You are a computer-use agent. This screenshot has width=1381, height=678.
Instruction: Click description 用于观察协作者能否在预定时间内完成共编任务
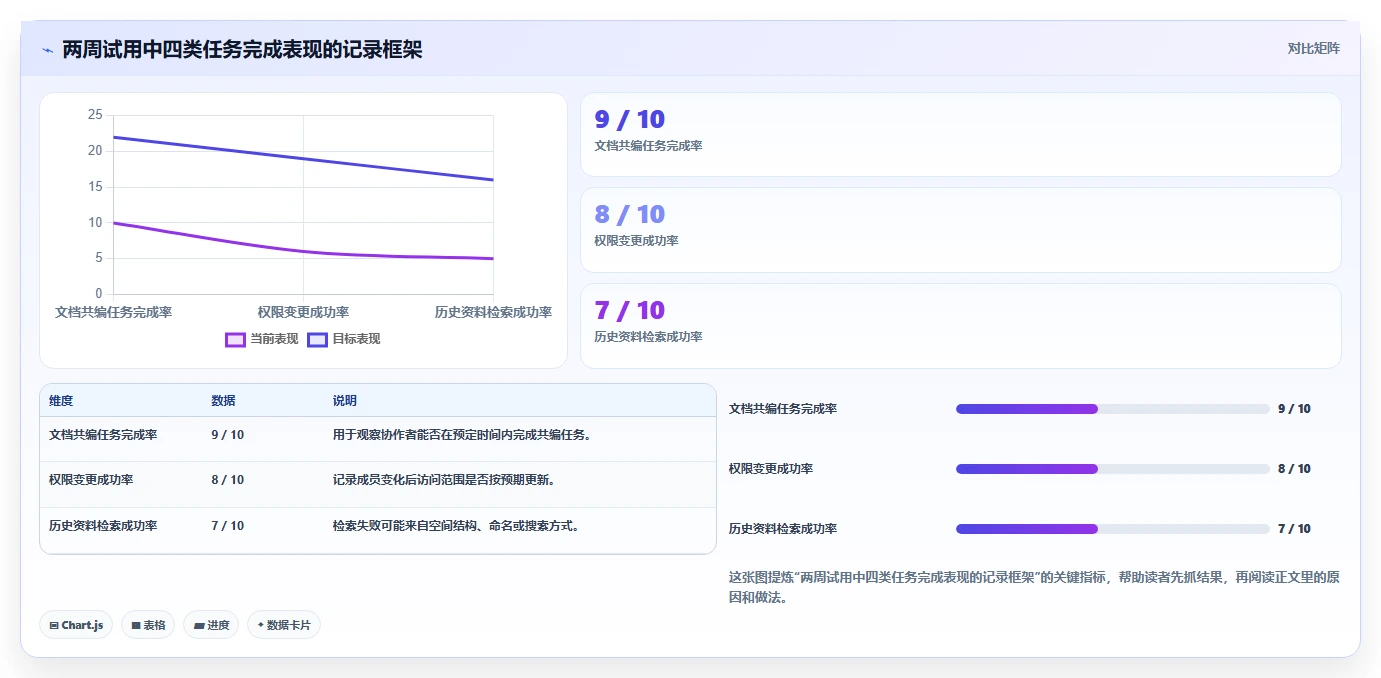(462, 435)
